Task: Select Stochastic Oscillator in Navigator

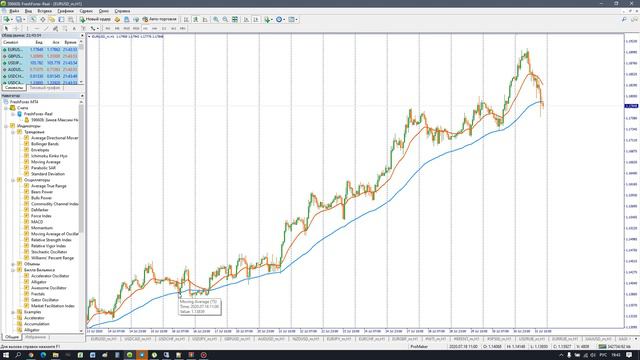Action: point(48,252)
